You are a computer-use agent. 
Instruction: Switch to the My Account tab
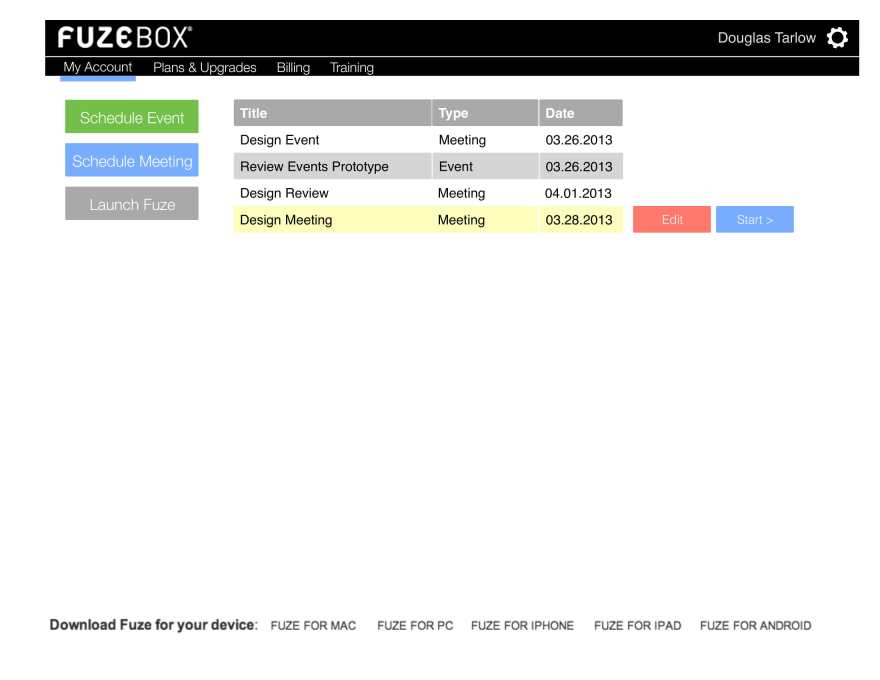(x=98, y=67)
